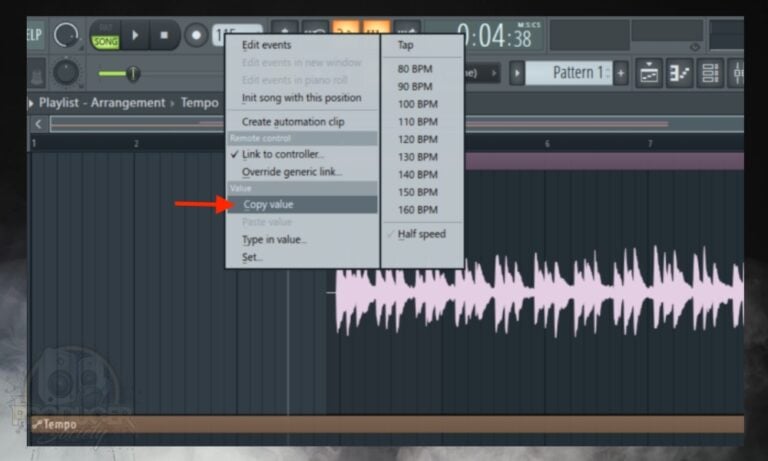
Task: Click the purple audio clip title bar
Action: (604, 161)
